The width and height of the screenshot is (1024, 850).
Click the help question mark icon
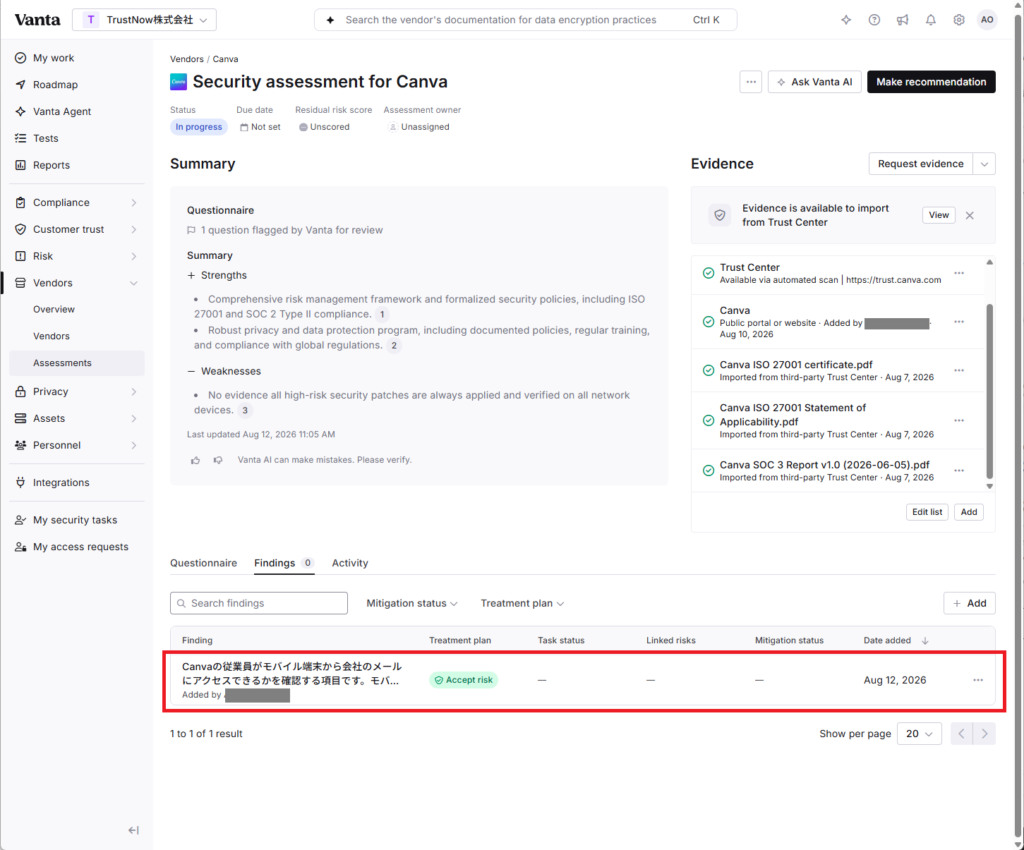coord(874,20)
